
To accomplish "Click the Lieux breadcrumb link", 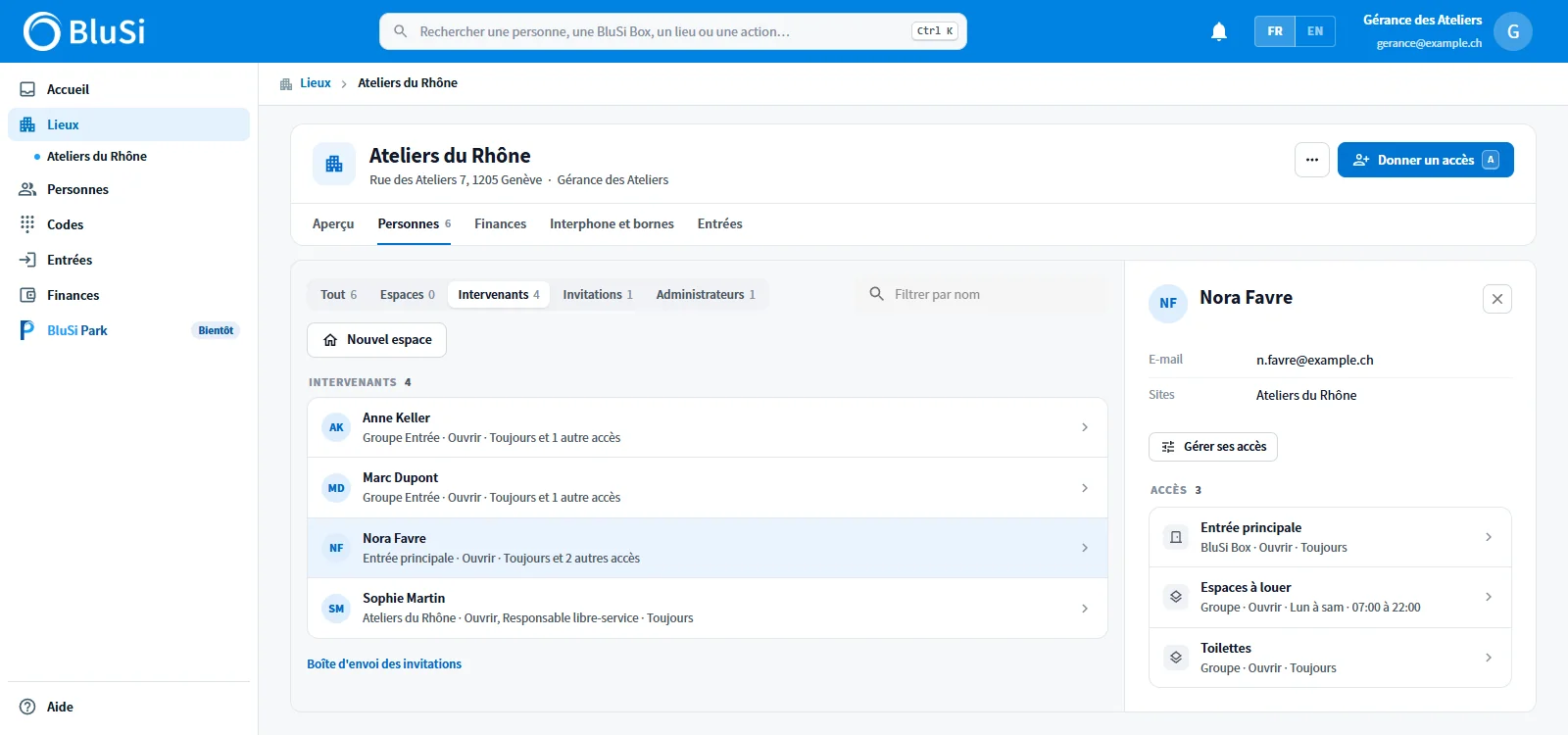I will click(x=316, y=83).
